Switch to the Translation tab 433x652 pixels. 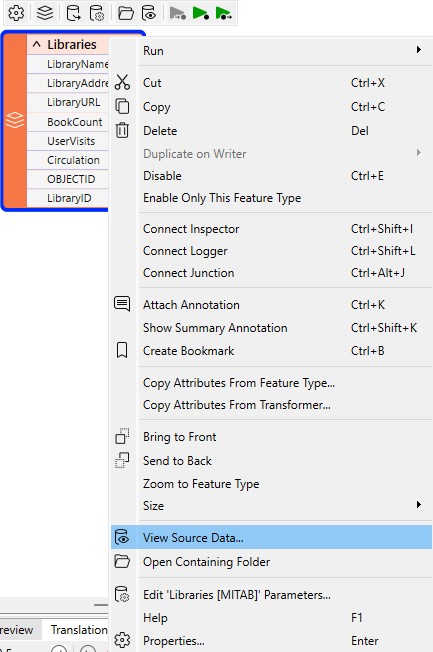click(79, 630)
